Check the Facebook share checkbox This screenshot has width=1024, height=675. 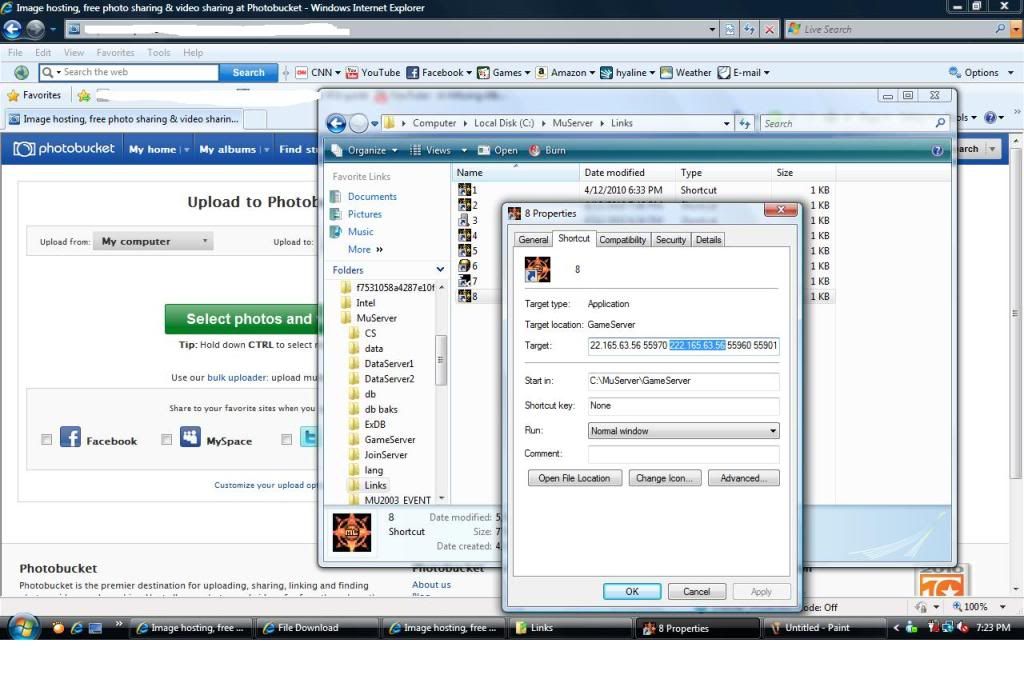click(x=47, y=440)
